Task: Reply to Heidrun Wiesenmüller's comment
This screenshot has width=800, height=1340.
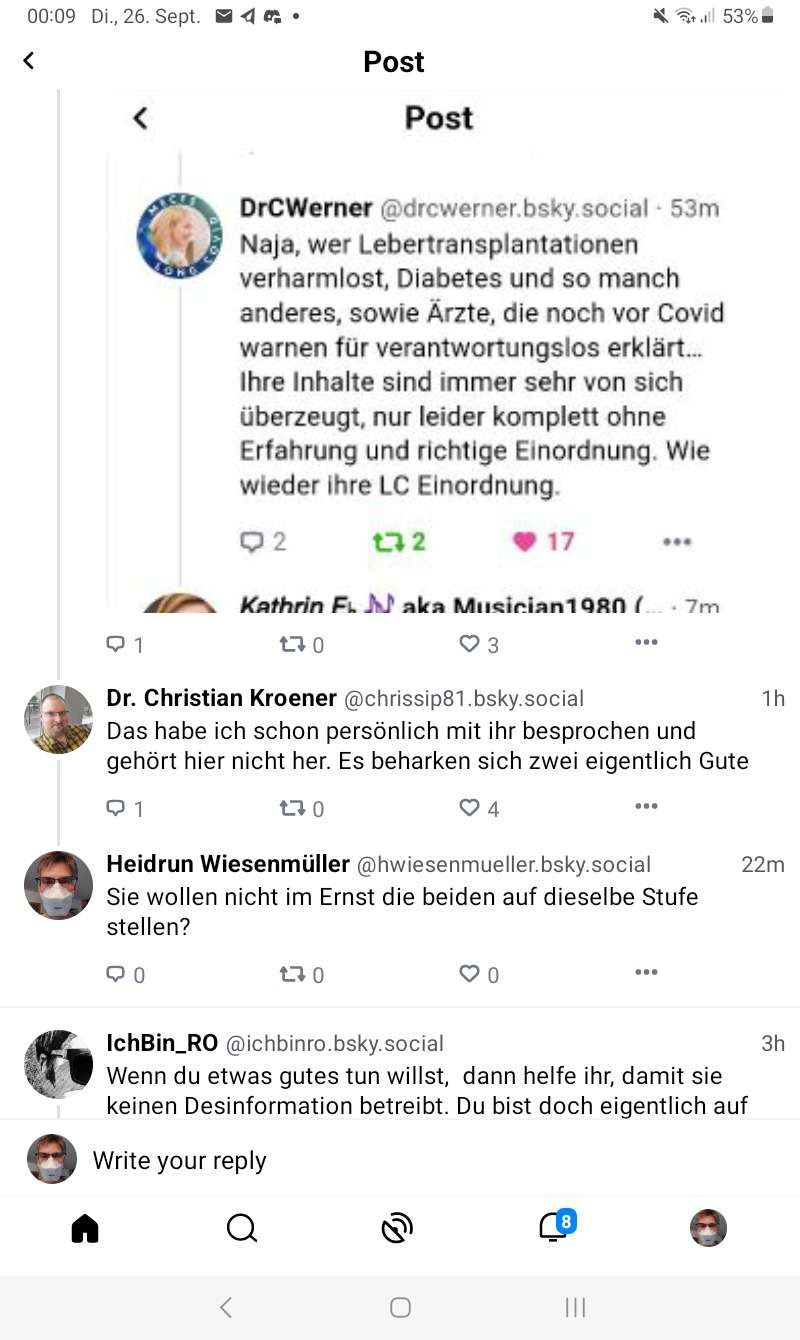Action: pyautogui.click(x=116, y=974)
